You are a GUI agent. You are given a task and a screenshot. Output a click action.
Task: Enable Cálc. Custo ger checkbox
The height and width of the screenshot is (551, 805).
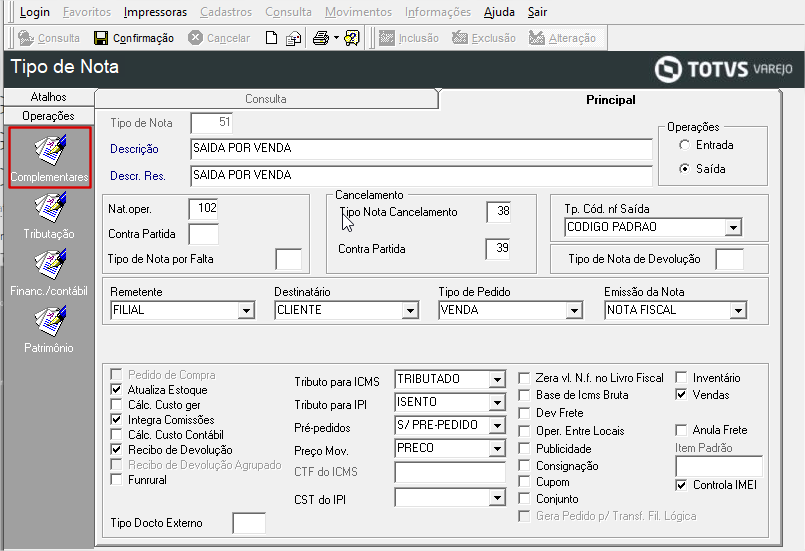click(117, 404)
